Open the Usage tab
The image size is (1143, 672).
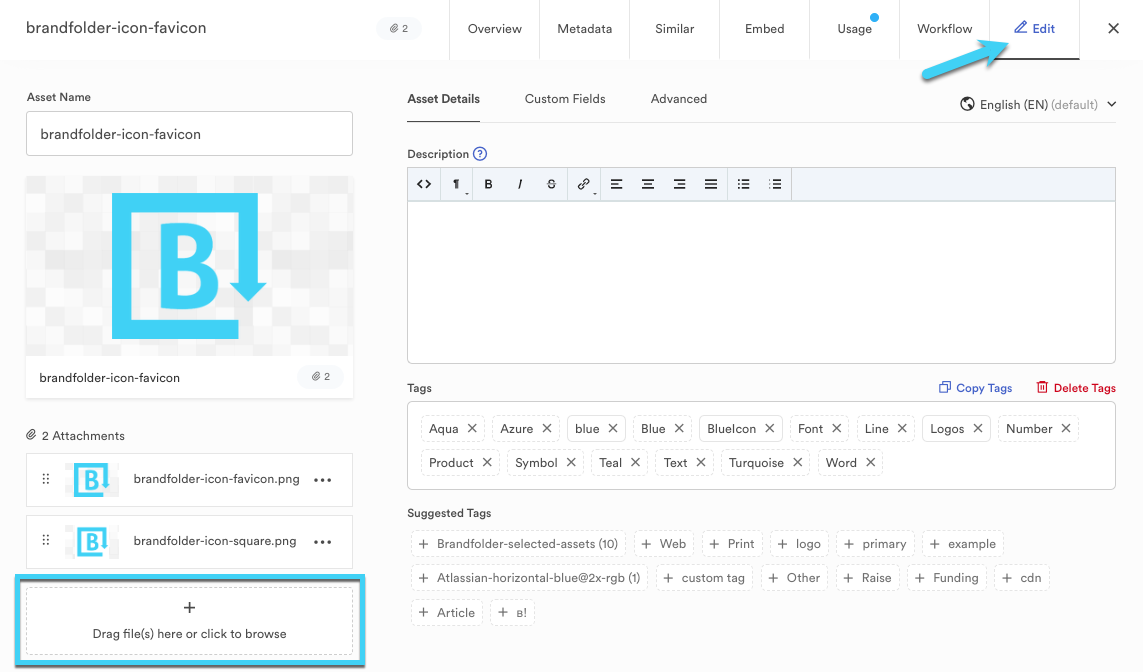854,29
